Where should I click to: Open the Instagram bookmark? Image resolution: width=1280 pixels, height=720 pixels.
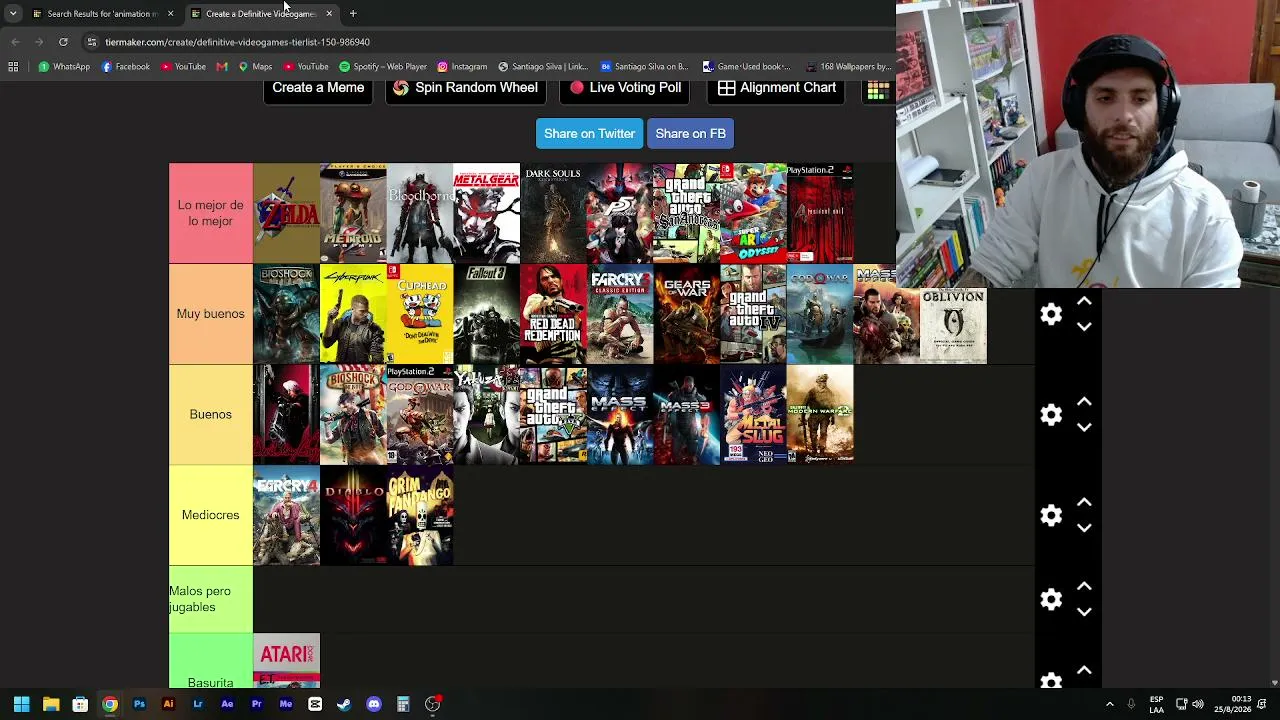(462, 67)
